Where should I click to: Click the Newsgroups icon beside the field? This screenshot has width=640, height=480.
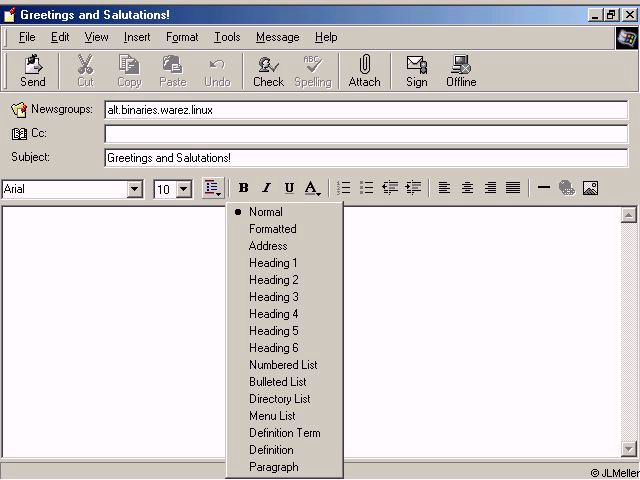tap(19, 110)
